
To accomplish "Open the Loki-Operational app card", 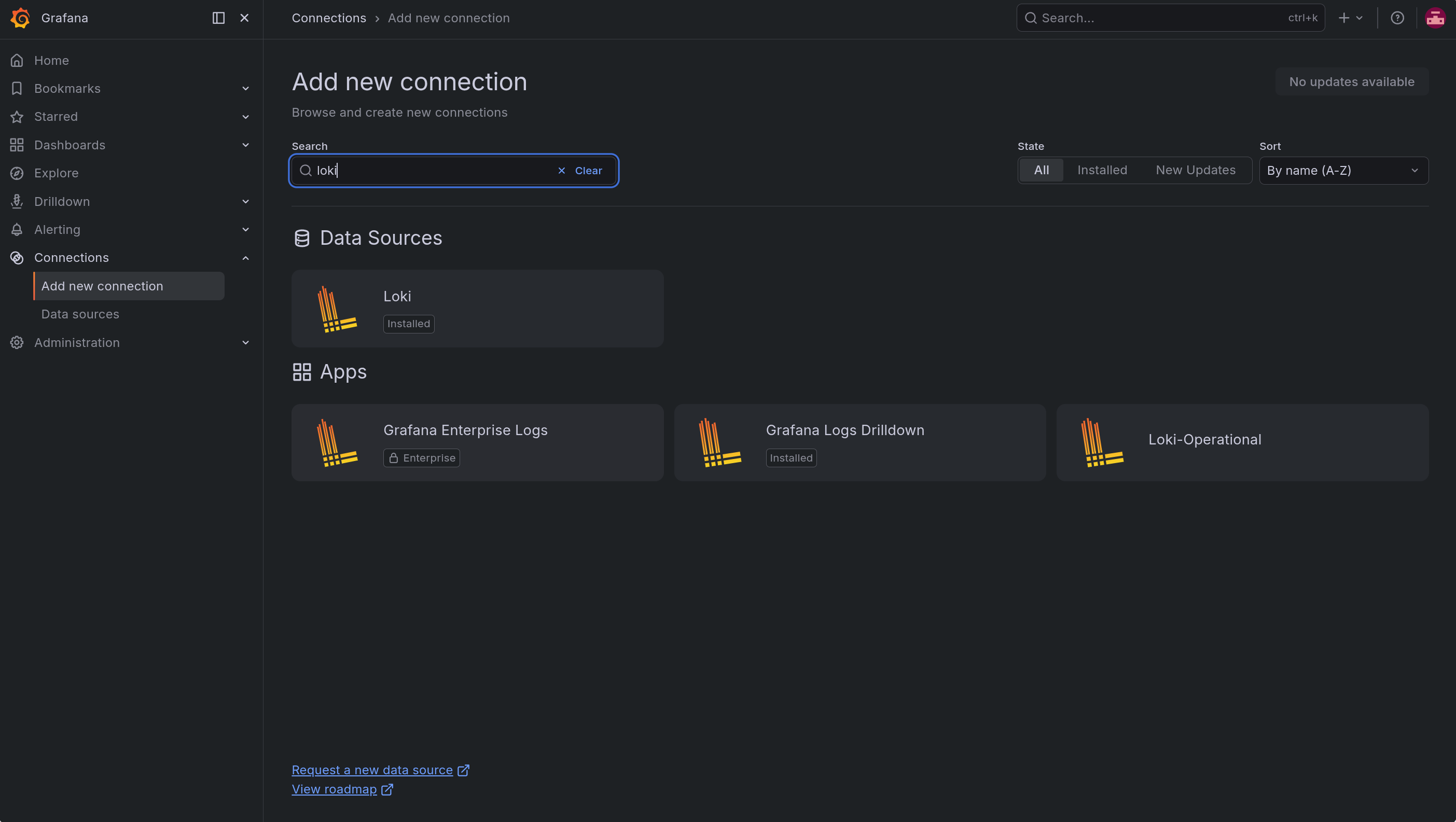I will coord(1242,442).
